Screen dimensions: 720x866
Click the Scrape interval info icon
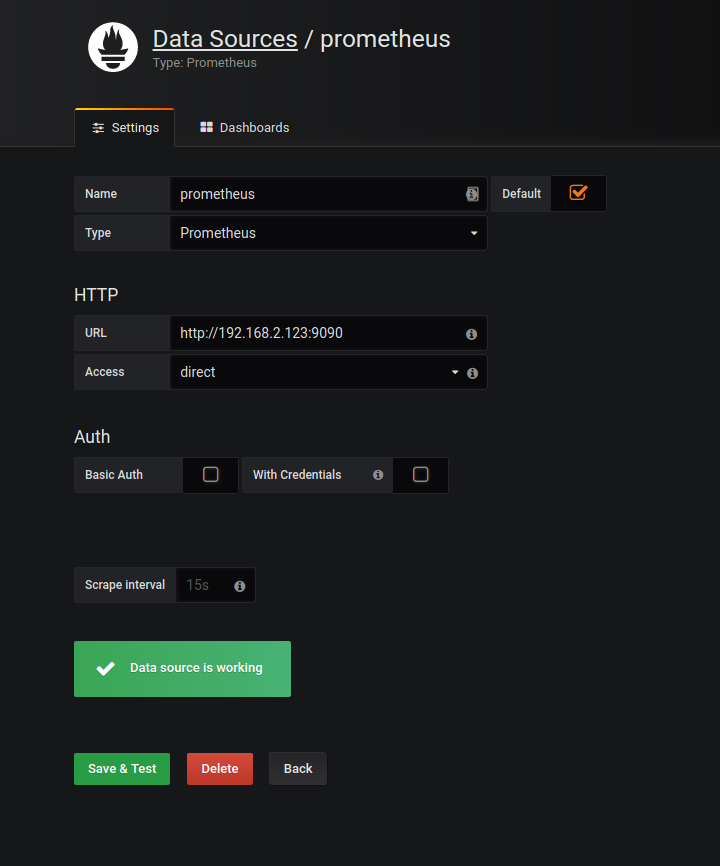(240, 587)
